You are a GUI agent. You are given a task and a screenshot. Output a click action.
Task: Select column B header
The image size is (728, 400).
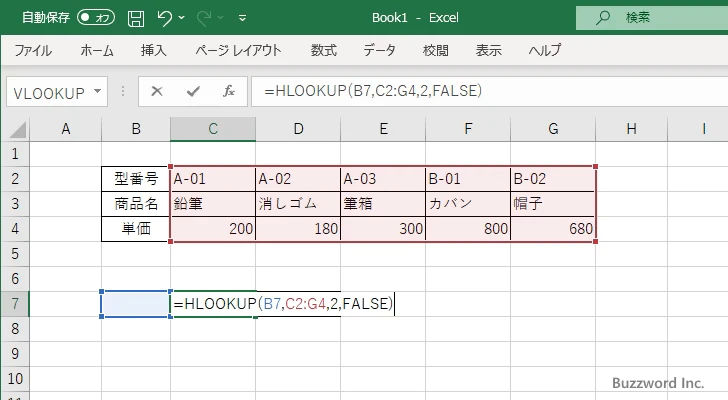tap(136, 129)
